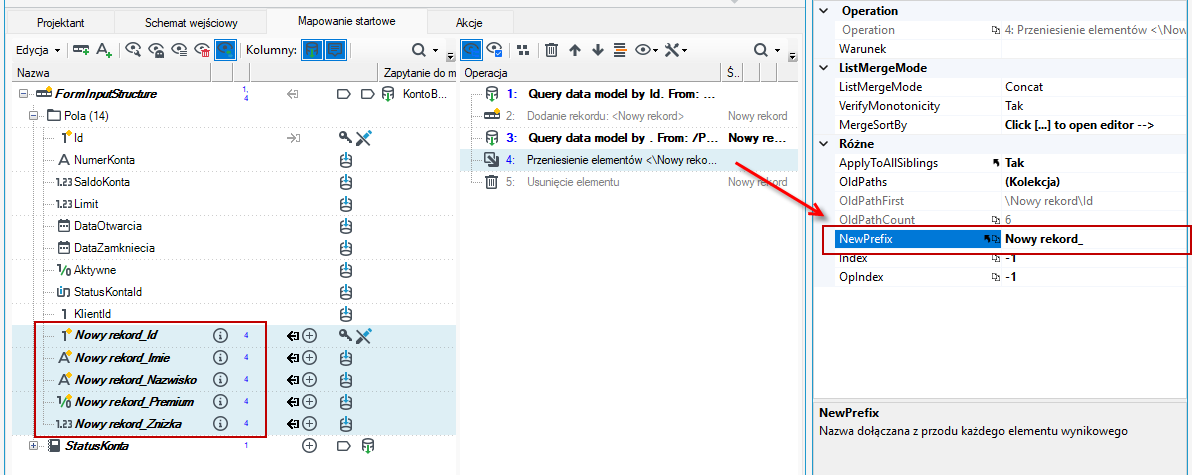Open the wrench tools dropdown
The width and height of the screenshot is (1192, 475).
(676, 50)
